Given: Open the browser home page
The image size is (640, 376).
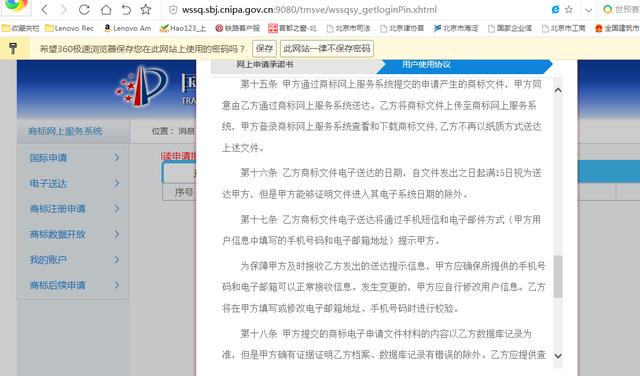Looking at the screenshot, I should [x=106, y=9].
